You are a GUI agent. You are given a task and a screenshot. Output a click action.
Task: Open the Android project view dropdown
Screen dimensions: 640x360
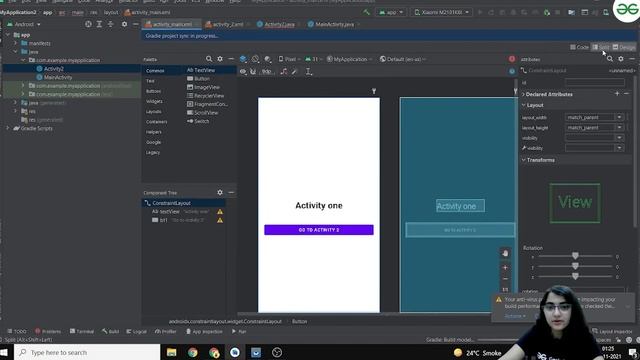[x=24, y=24]
